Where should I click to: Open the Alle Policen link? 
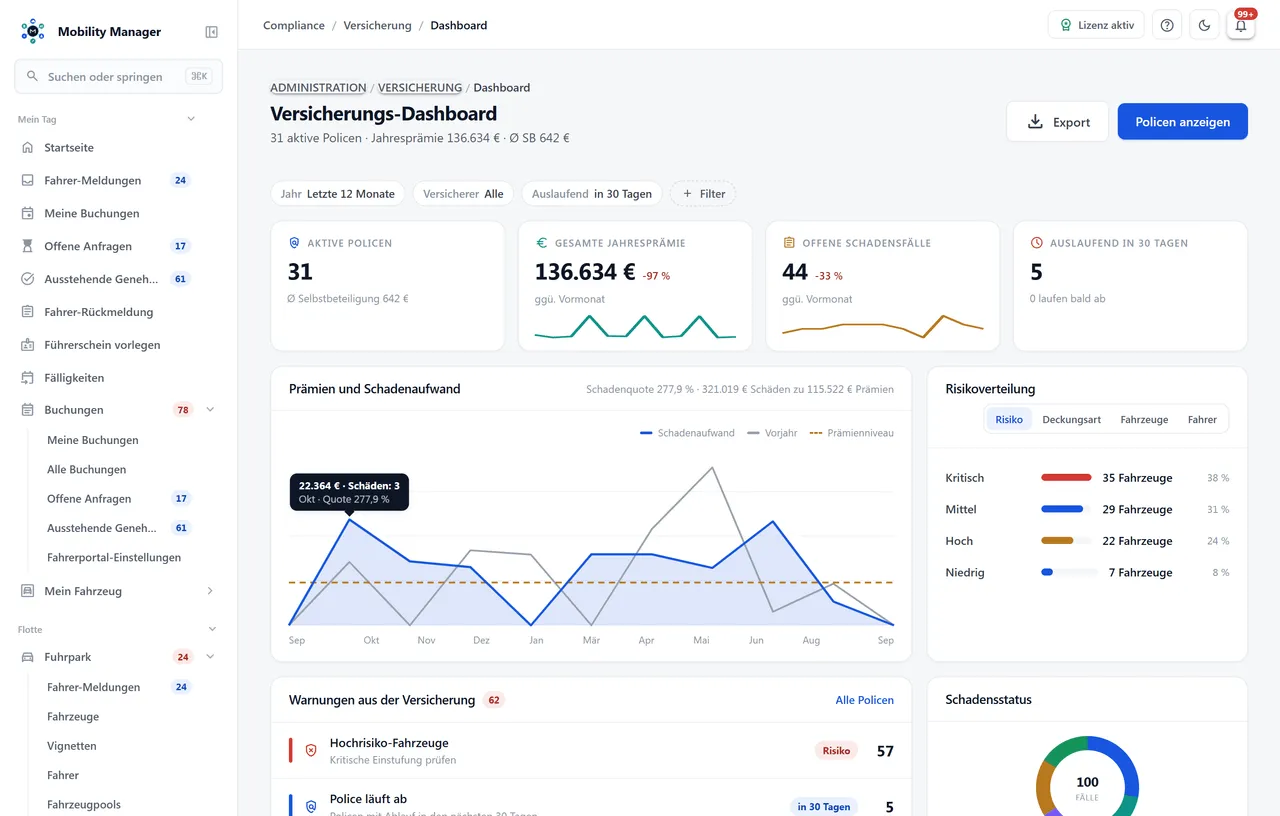point(865,700)
